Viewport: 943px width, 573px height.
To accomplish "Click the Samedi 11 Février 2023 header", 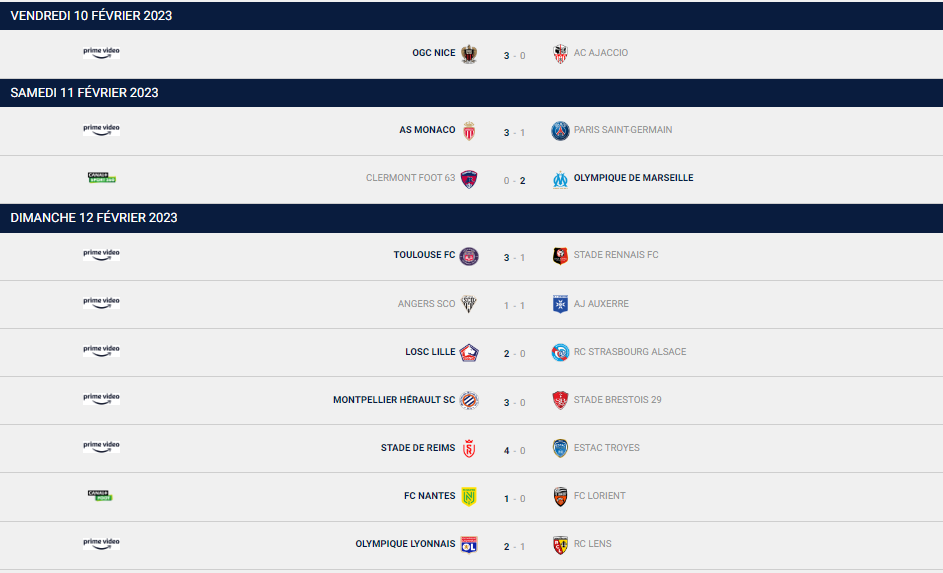I will [x=85, y=93].
